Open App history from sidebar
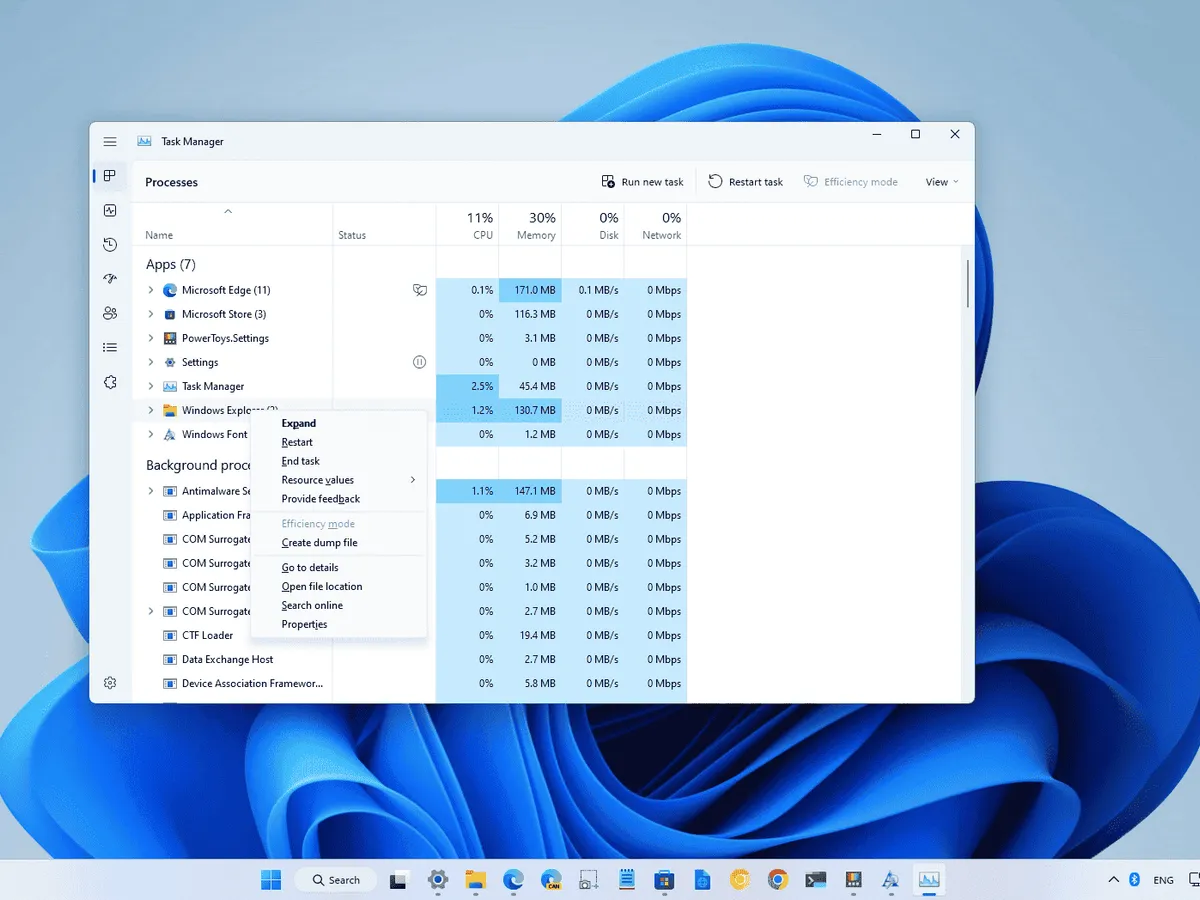The height and width of the screenshot is (900, 1200). pos(110,245)
